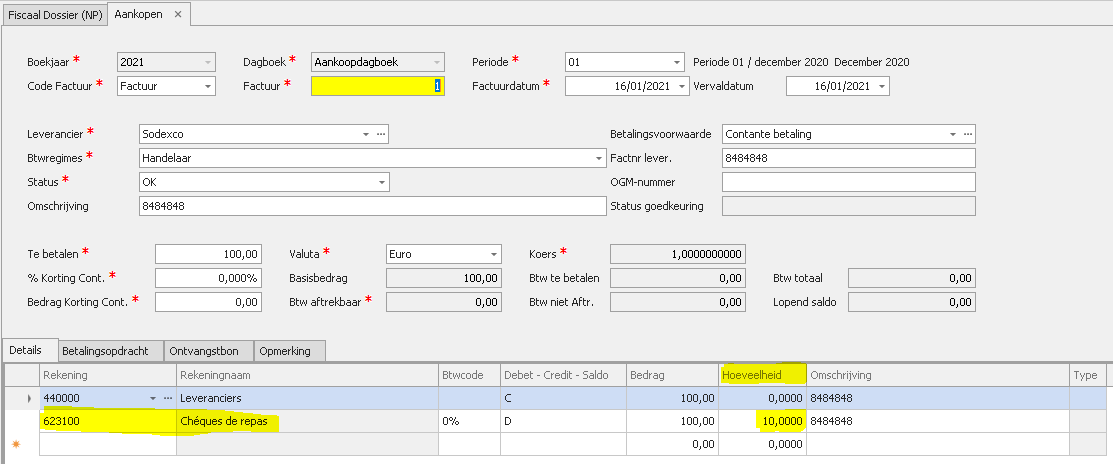Open Betalingsvoorwaarde lookup ellipsis button
The width and height of the screenshot is (1113, 464).
[x=967, y=134]
